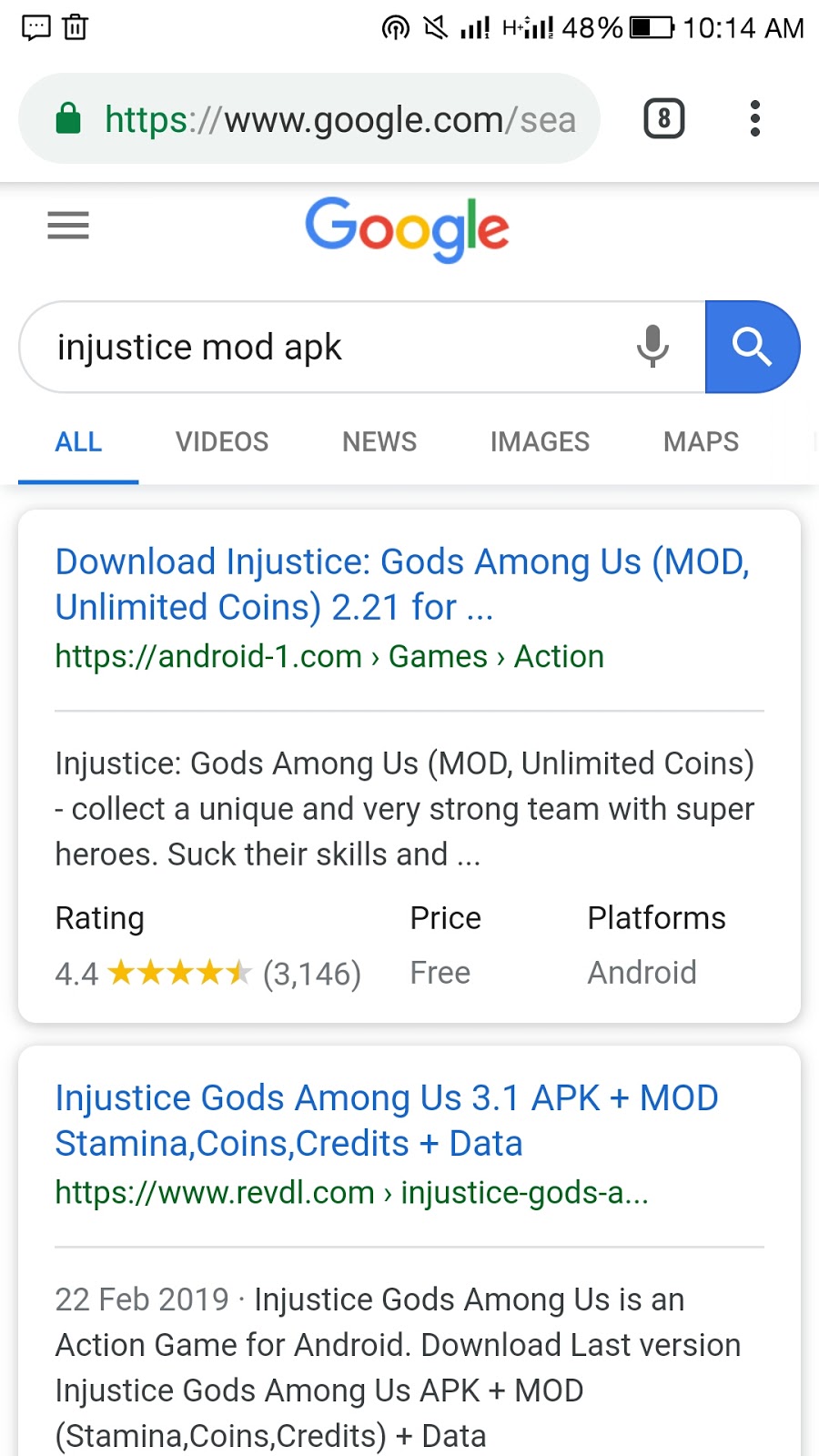Open the three-dot browser overflow menu

click(x=754, y=118)
